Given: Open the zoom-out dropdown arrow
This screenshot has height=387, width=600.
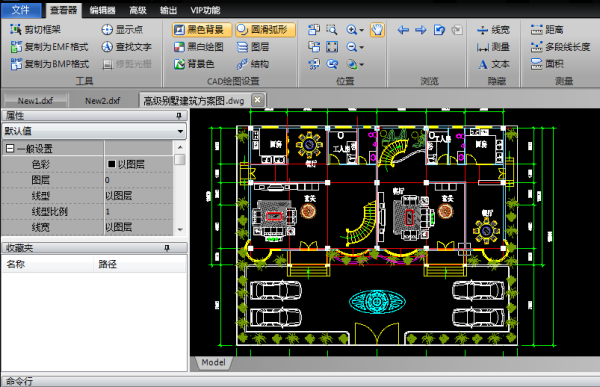Looking at the screenshot, I should pos(361,47).
